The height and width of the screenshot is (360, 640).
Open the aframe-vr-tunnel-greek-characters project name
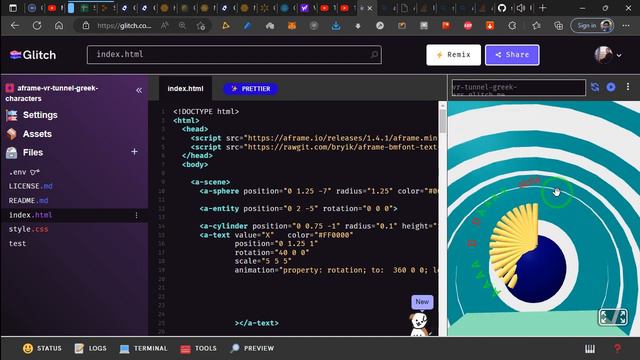52,93
